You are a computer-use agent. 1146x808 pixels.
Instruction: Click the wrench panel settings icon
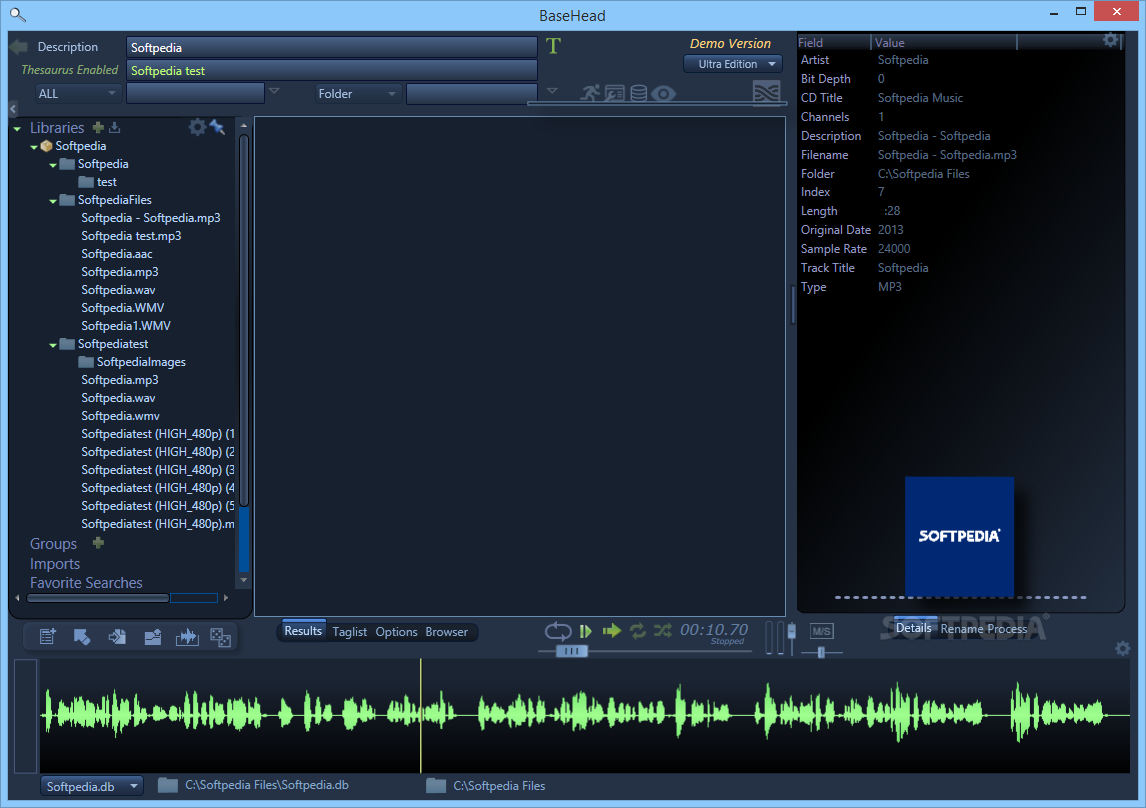pos(615,93)
